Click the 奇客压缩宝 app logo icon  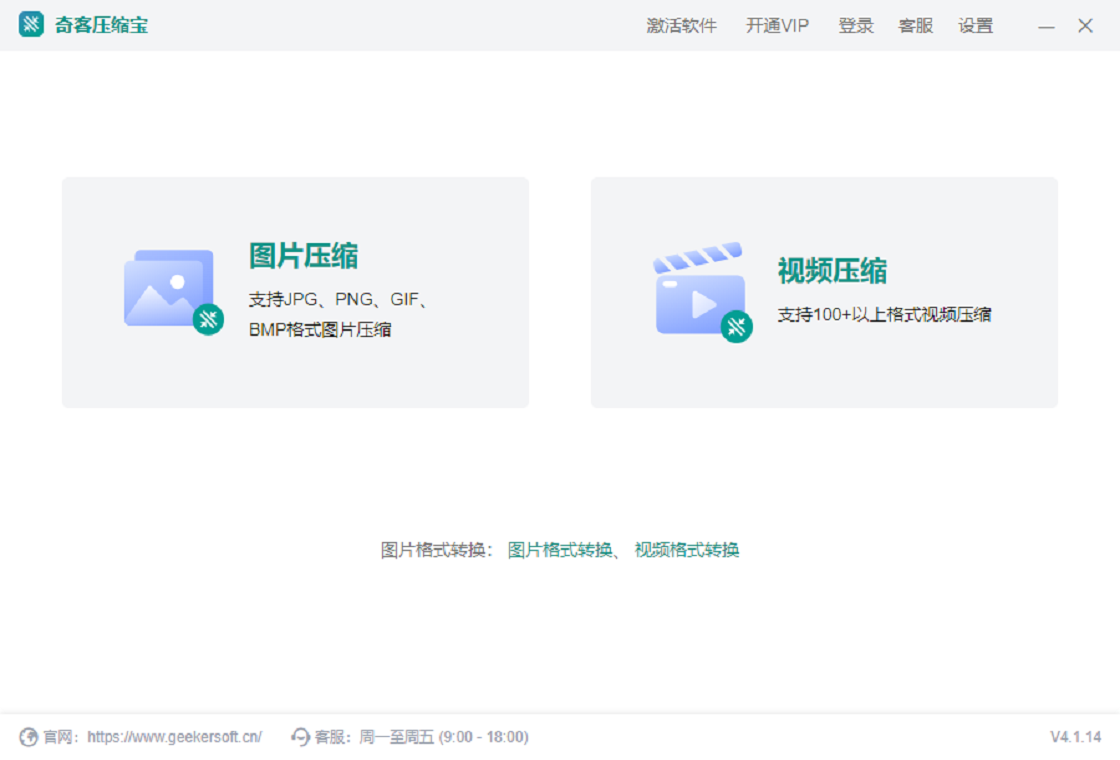[x=31, y=25]
